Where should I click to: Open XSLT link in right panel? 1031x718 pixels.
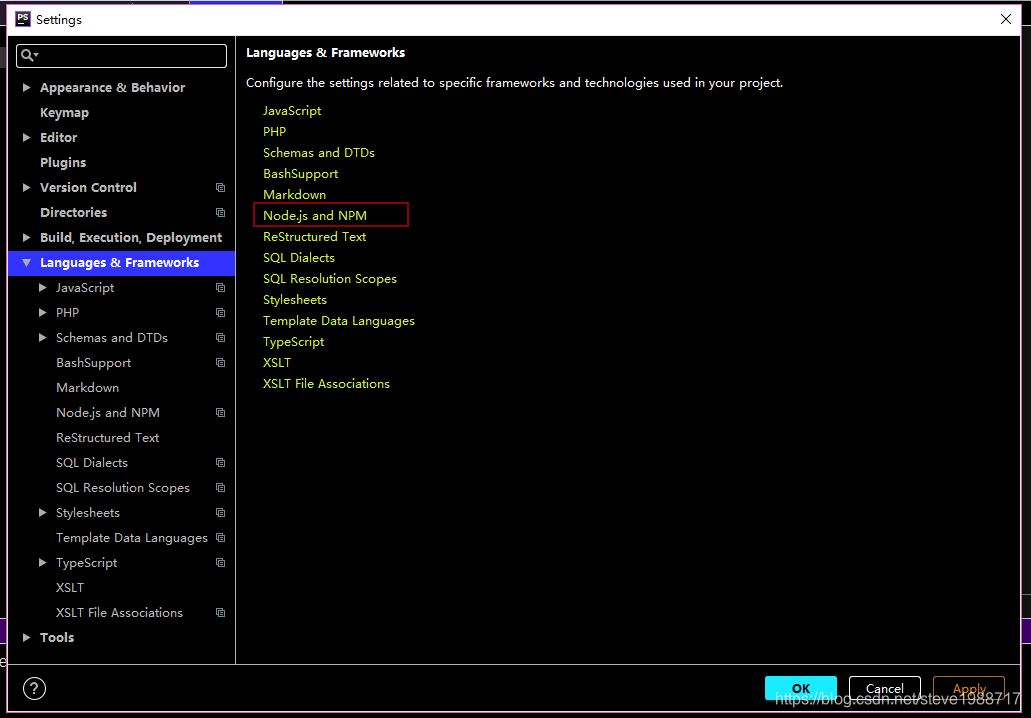coord(277,363)
